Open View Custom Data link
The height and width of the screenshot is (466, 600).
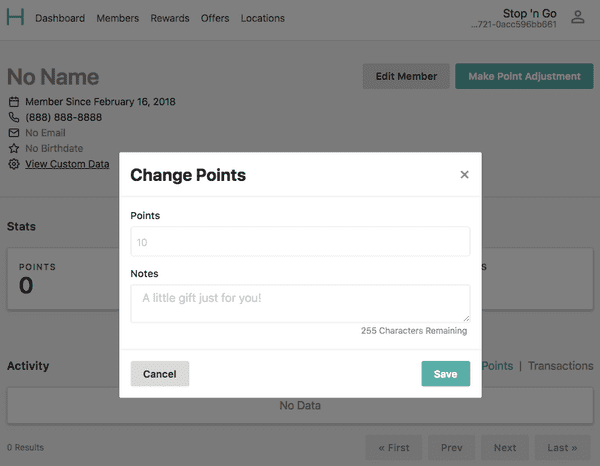tap(67, 164)
